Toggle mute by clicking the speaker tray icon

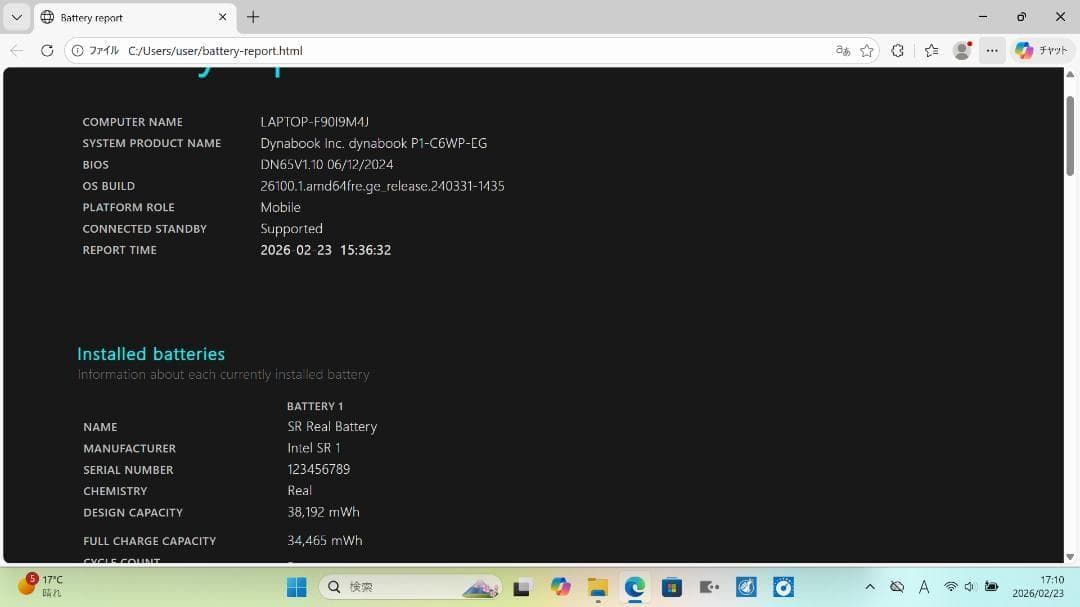pos(968,587)
